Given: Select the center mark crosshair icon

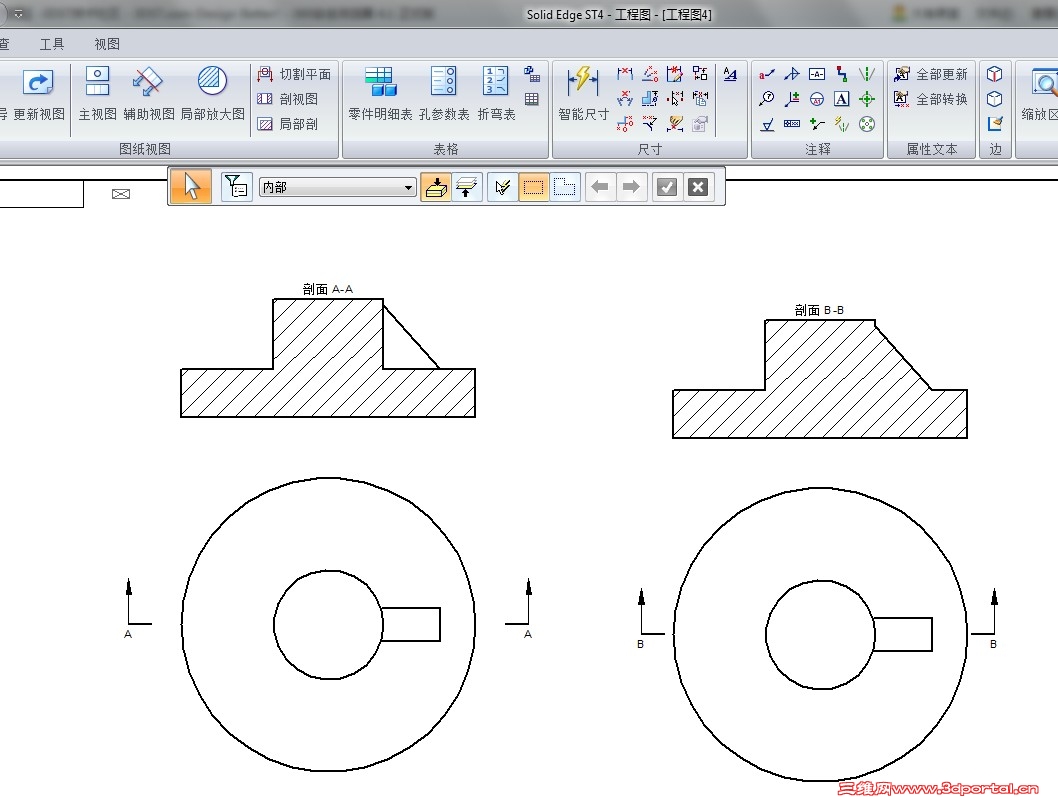Looking at the screenshot, I should 867,99.
